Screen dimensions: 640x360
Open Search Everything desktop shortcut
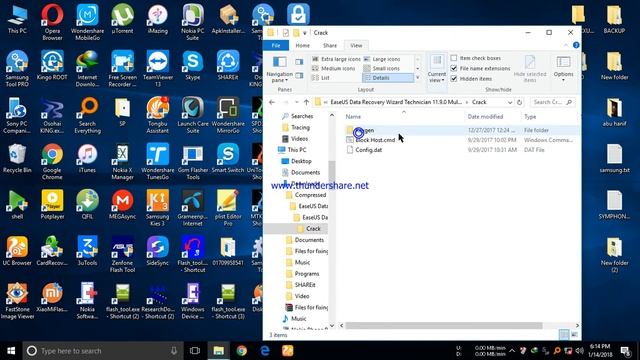(87, 115)
